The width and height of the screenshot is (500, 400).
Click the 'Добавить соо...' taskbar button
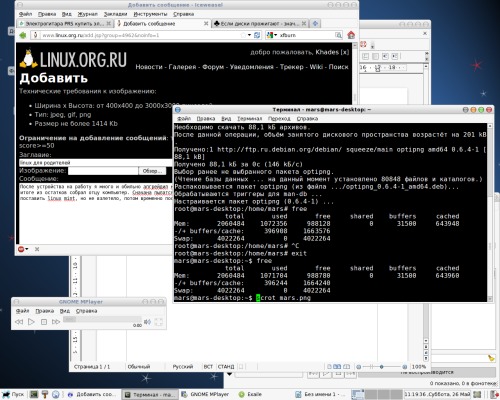91,394
